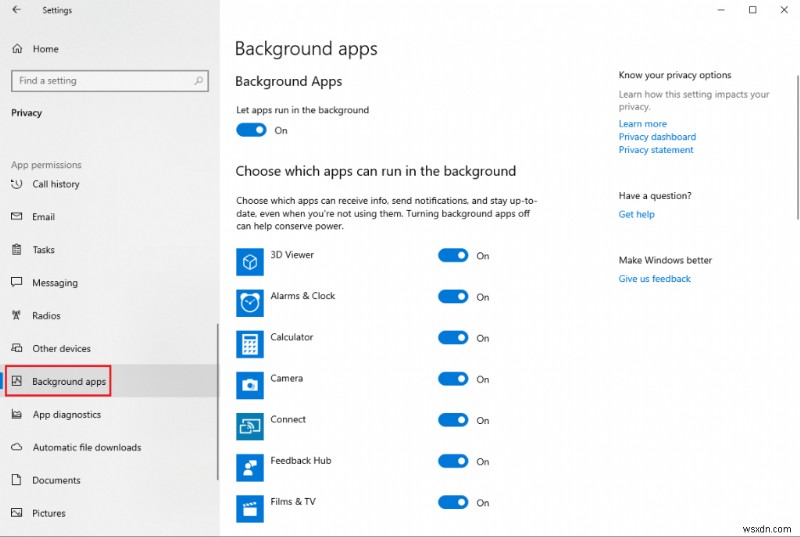
Task: Click the 3D Viewer label
Action: (x=292, y=254)
